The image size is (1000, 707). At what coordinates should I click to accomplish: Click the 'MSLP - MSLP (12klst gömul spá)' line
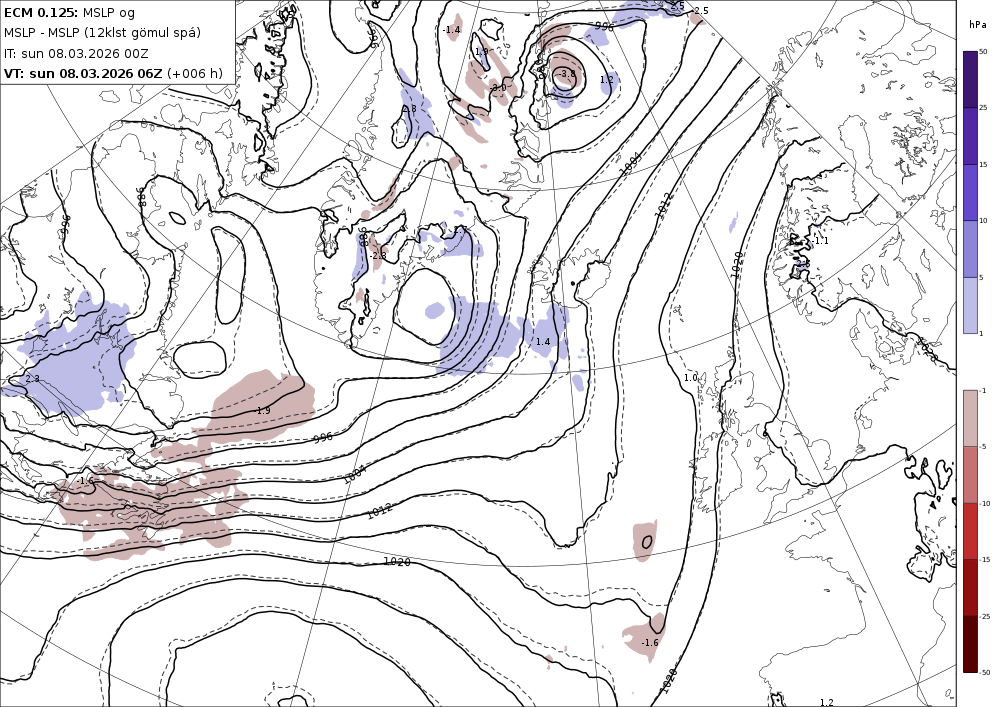(x=102, y=33)
